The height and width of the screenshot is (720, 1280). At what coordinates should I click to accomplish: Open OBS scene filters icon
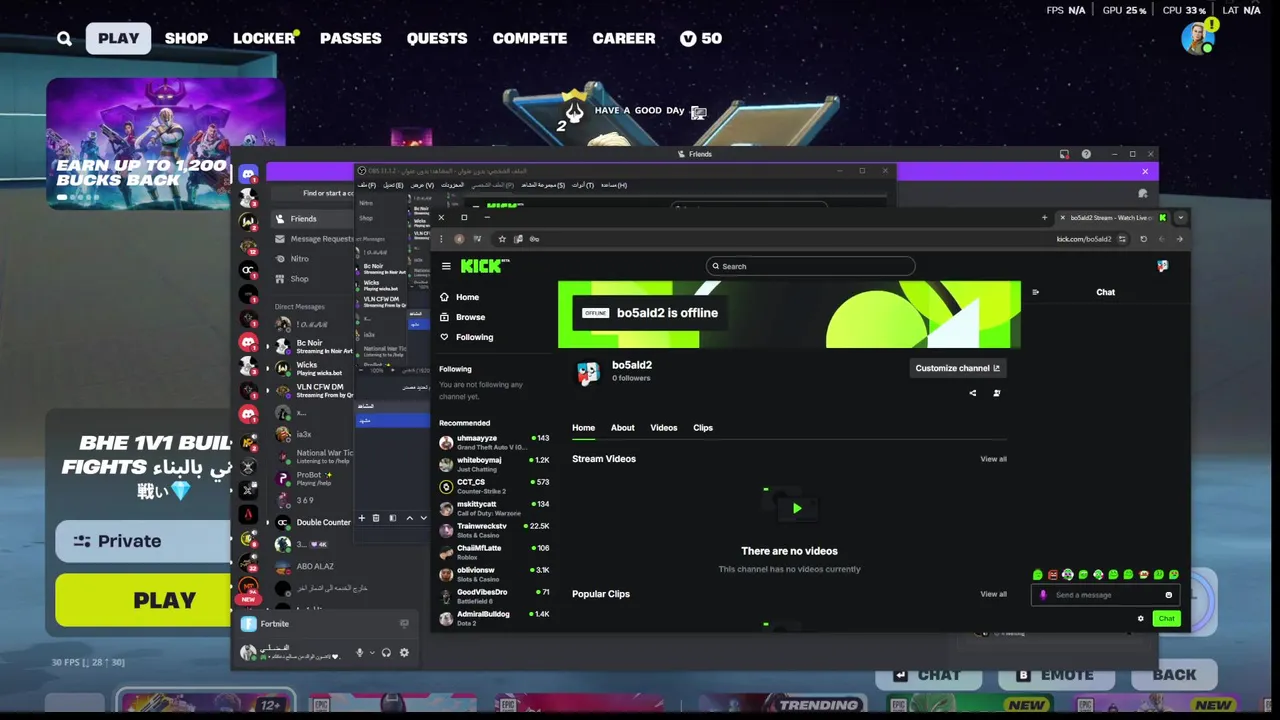point(392,518)
